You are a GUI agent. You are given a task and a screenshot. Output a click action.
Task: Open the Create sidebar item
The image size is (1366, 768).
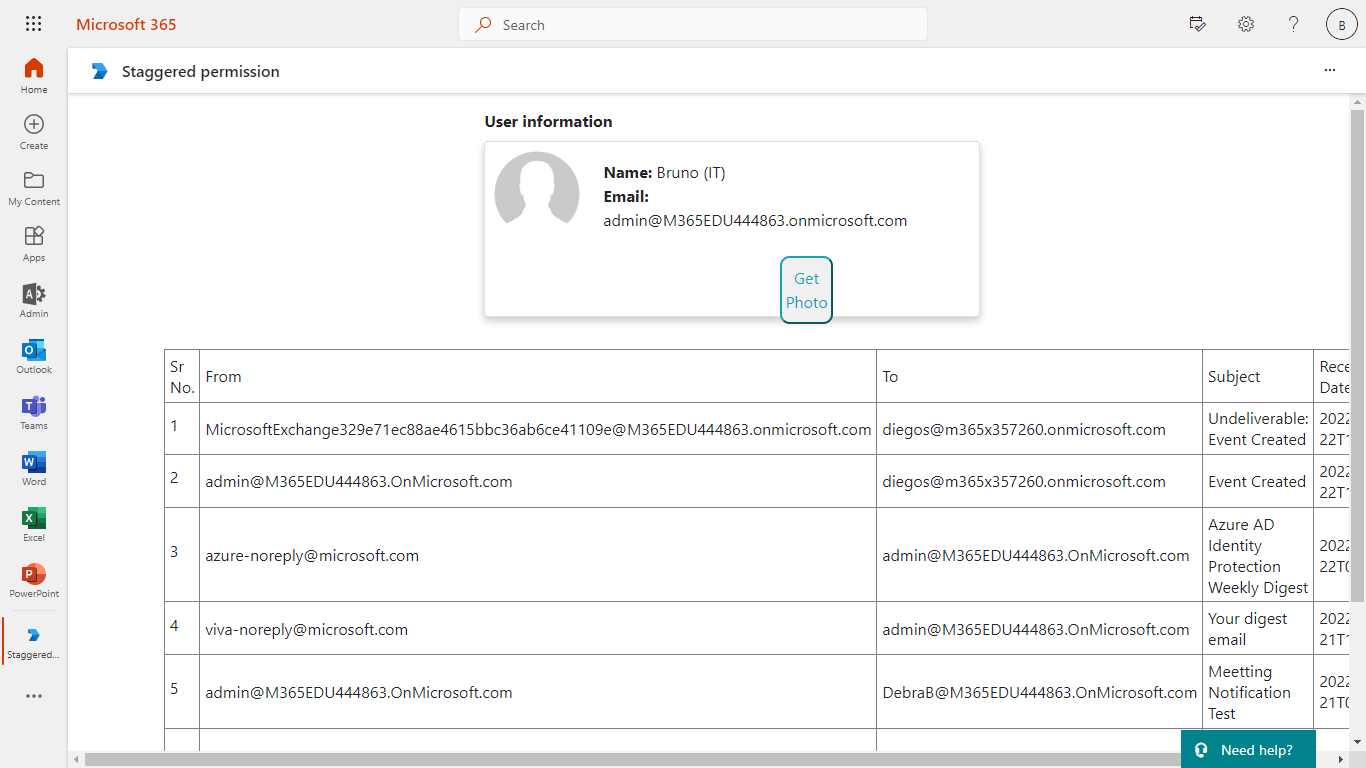click(34, 132)
